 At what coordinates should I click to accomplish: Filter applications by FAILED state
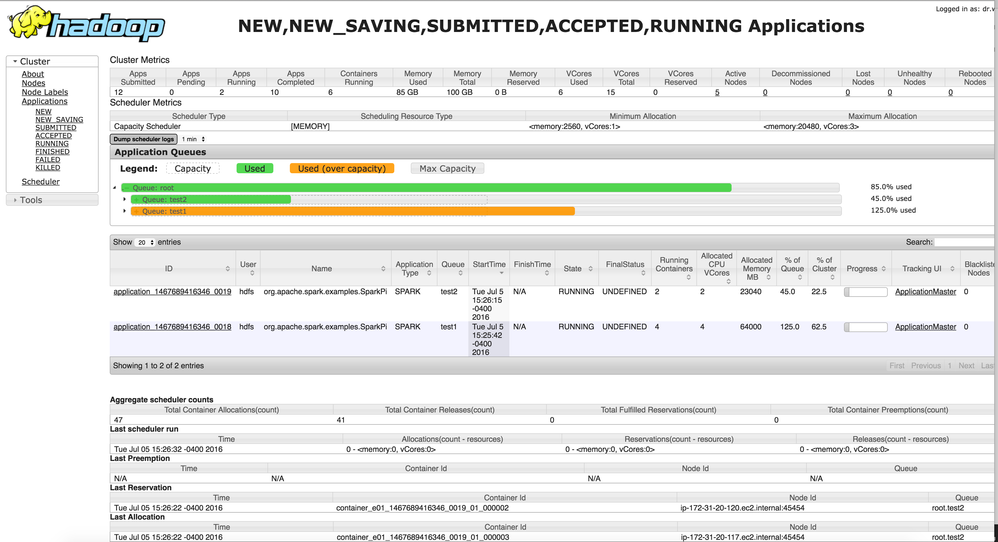pyautogui.click(x=48, y=160)
